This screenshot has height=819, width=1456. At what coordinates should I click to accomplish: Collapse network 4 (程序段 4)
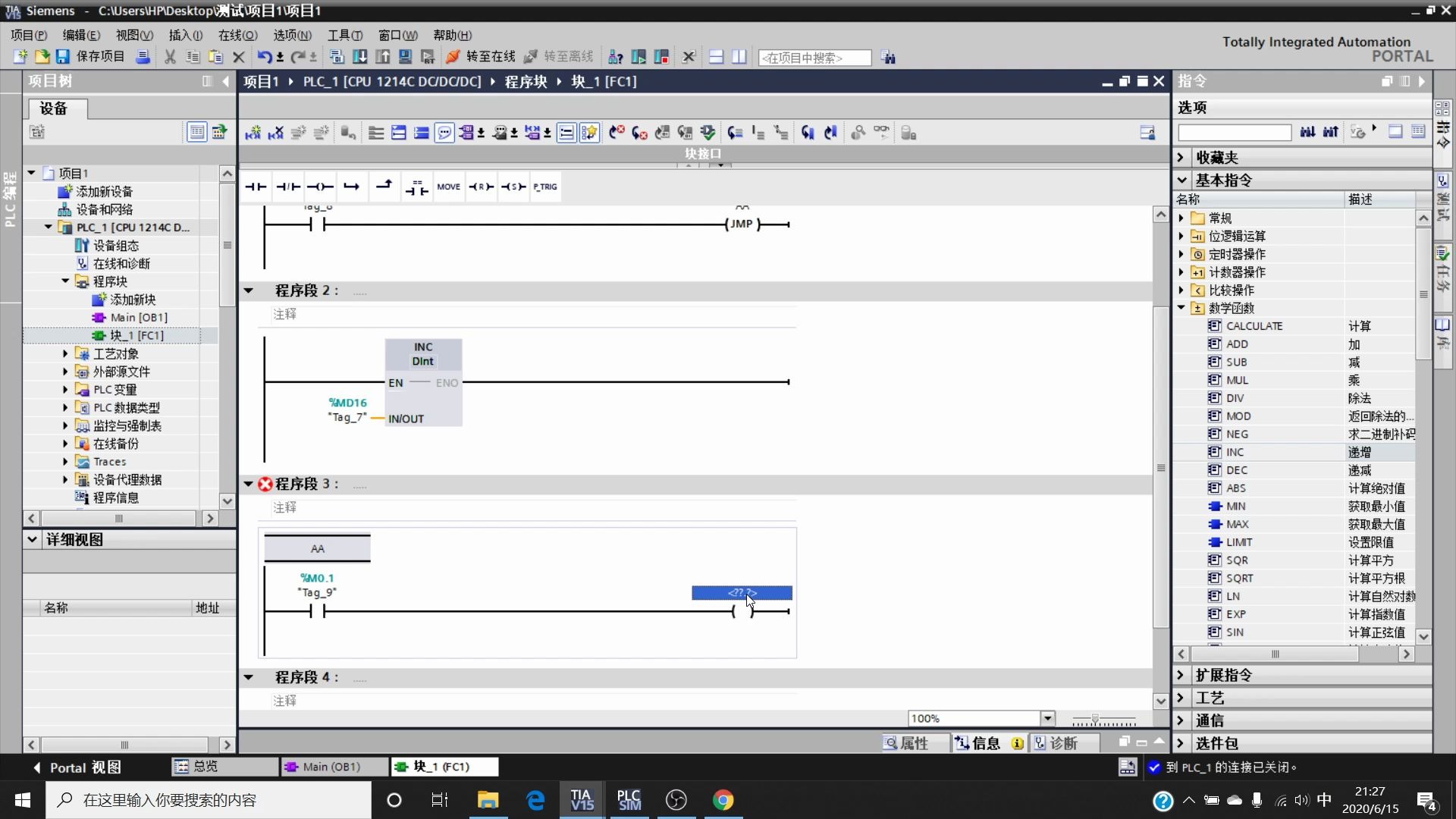[x=248, y=677]
